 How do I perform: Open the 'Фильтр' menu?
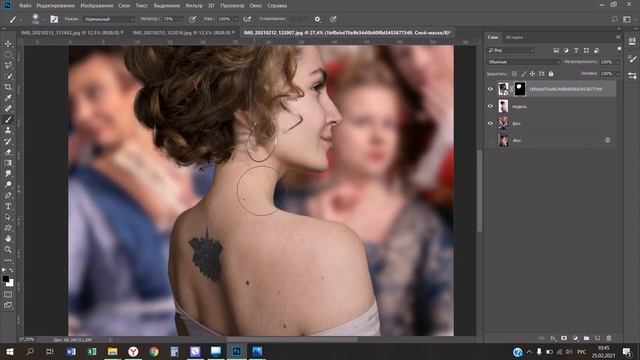(194, 6)
